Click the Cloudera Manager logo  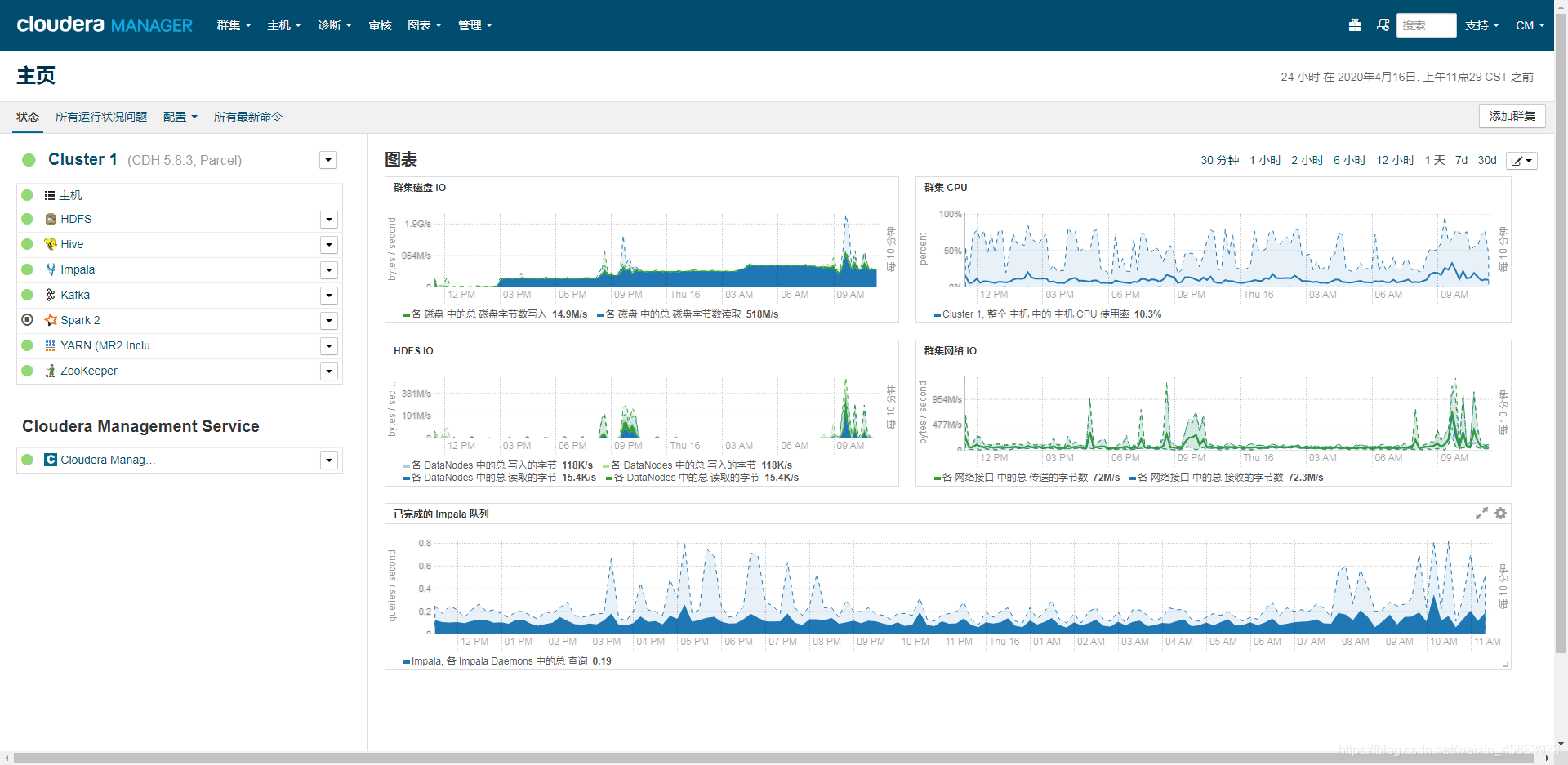point(105,25)
